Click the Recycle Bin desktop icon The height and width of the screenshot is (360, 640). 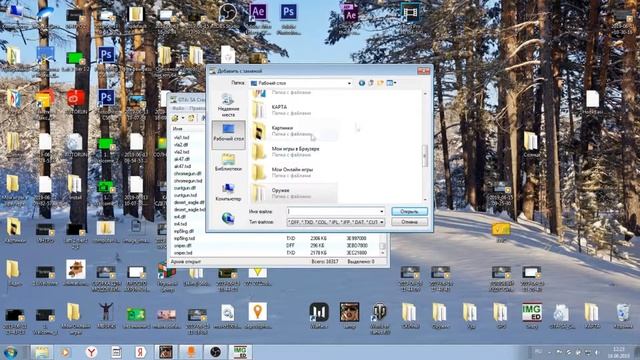click(623, 316)
